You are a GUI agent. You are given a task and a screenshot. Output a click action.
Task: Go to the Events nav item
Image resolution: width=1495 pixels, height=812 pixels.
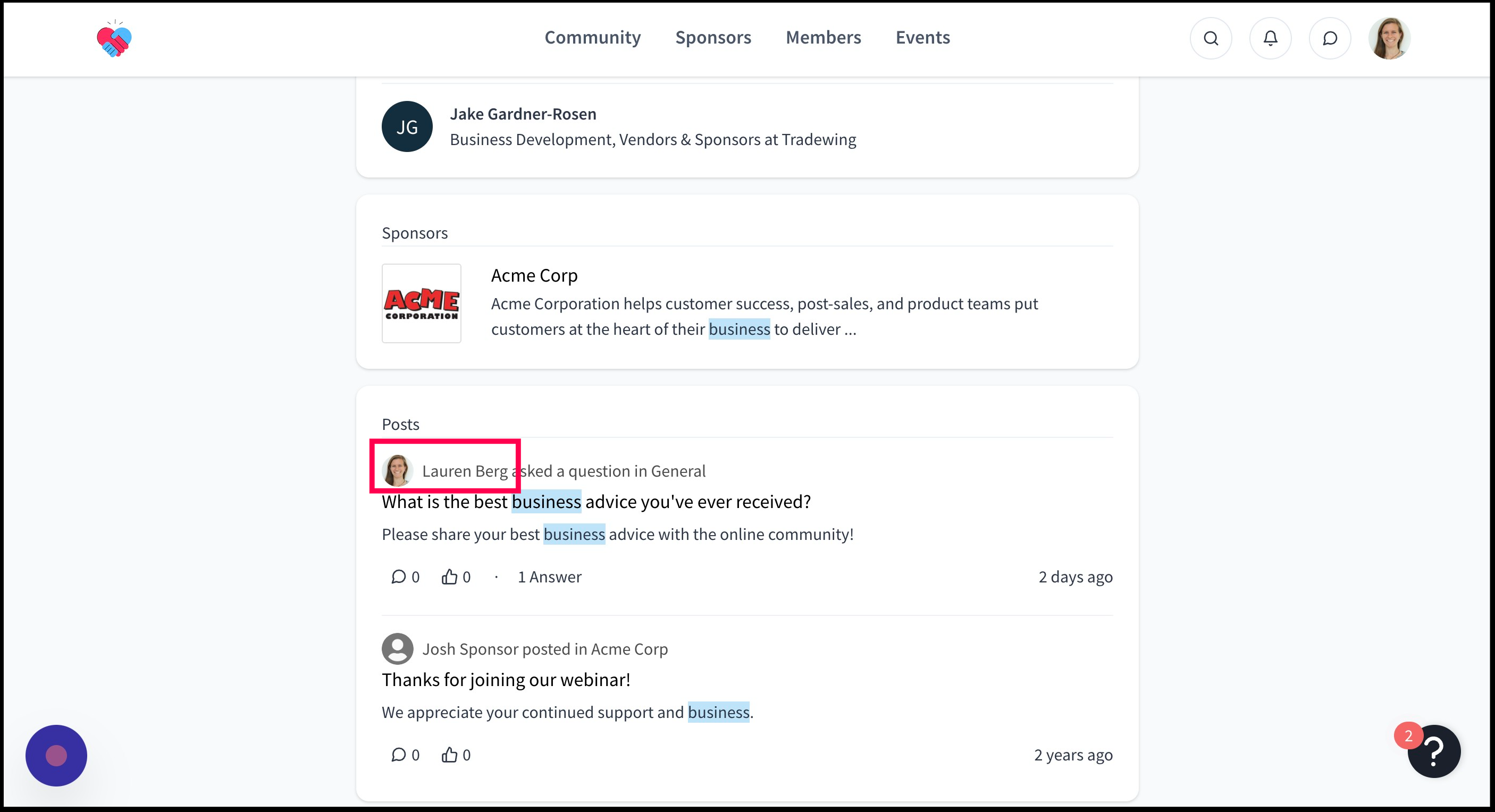[922, 38]
